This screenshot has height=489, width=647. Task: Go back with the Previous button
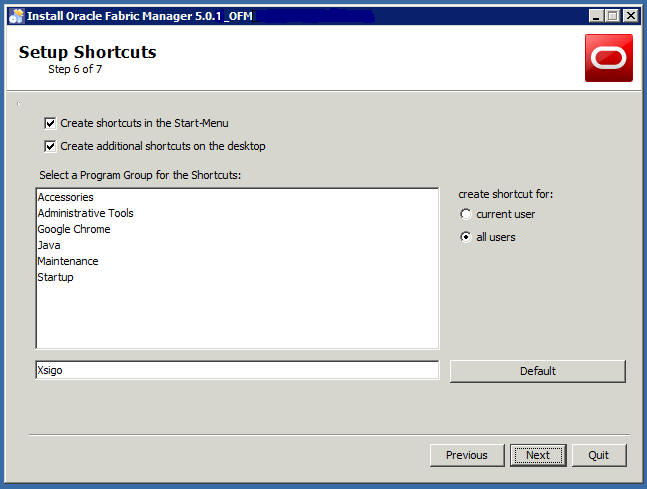click(467, 455)
